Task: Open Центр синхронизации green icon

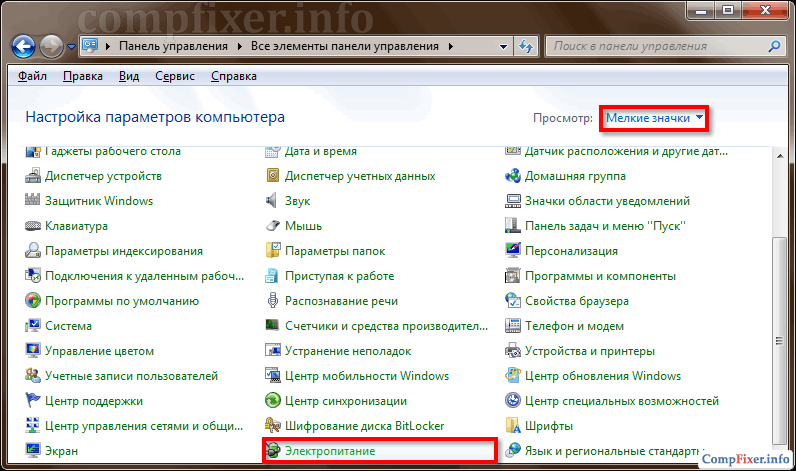Action: point(273,400)
